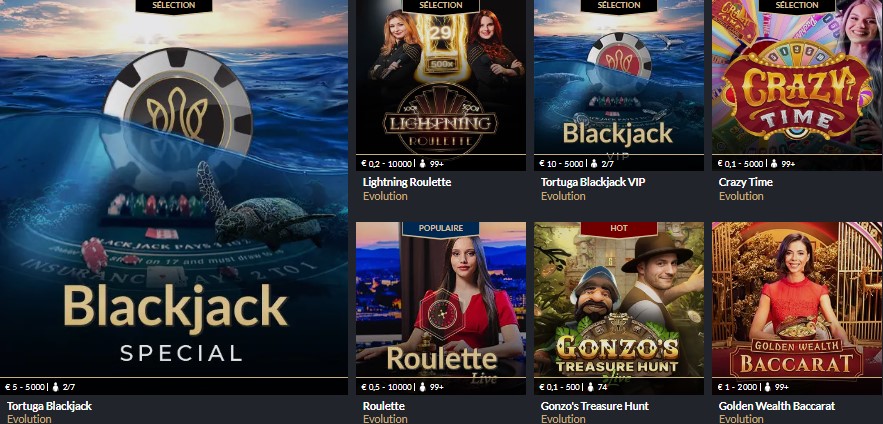This screenshot has height=424, width=883.
Task: Click the seats icon on Tortuga Blackjack VIP
Action: tap(594, 164)
